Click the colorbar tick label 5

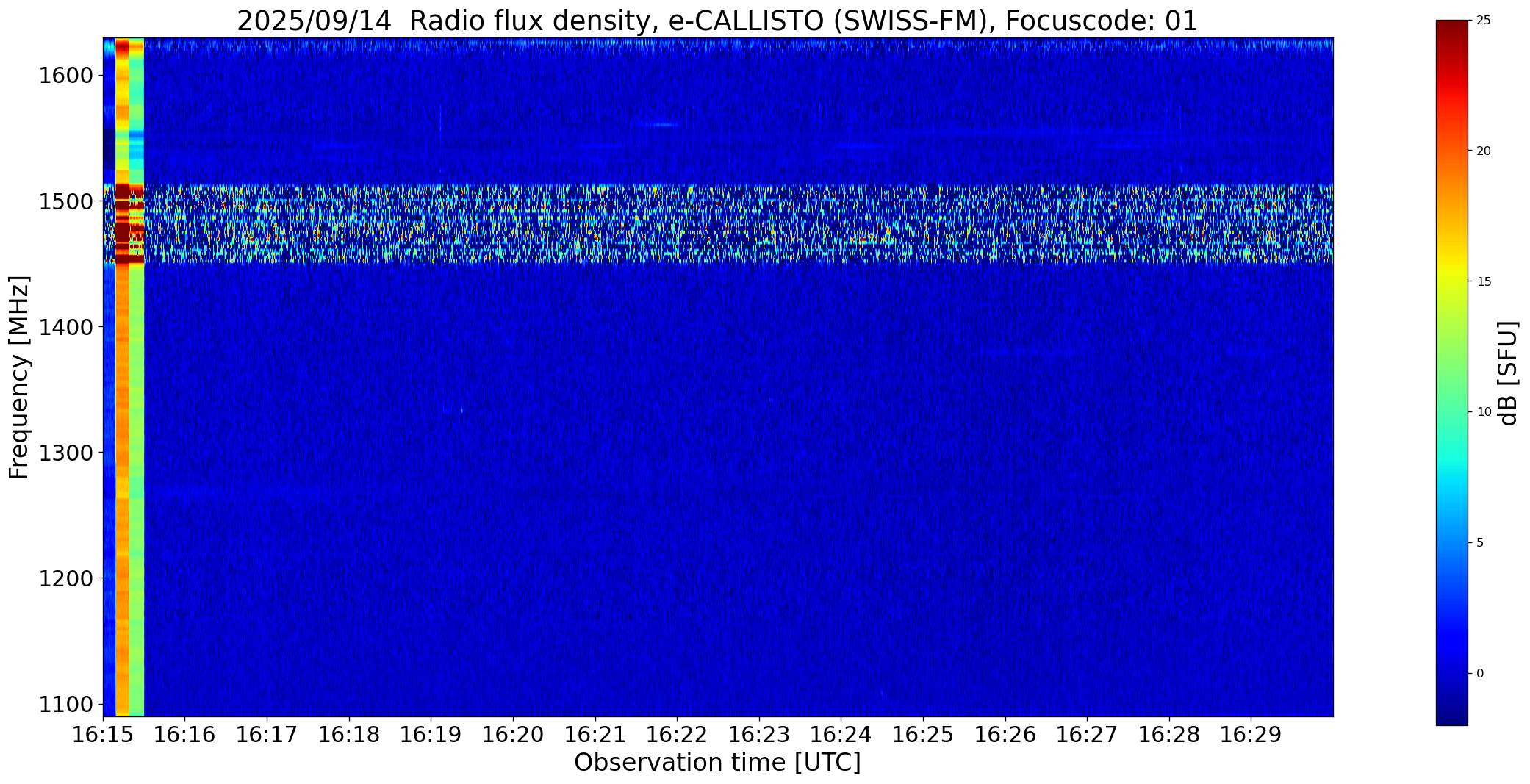(1480, 543)
